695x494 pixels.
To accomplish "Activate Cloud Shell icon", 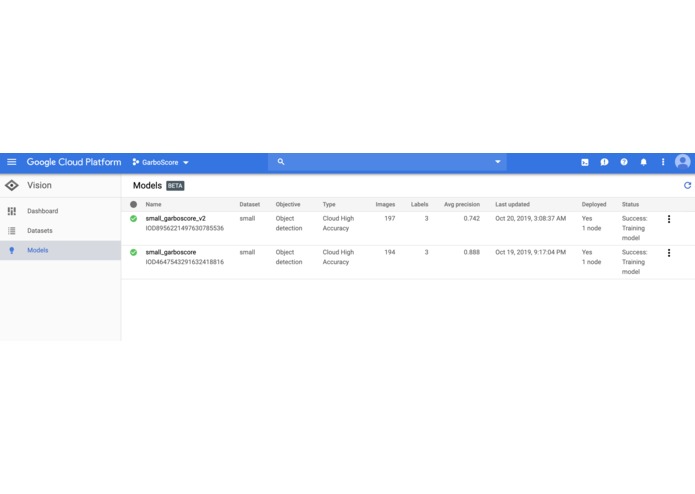I will 585,162.
